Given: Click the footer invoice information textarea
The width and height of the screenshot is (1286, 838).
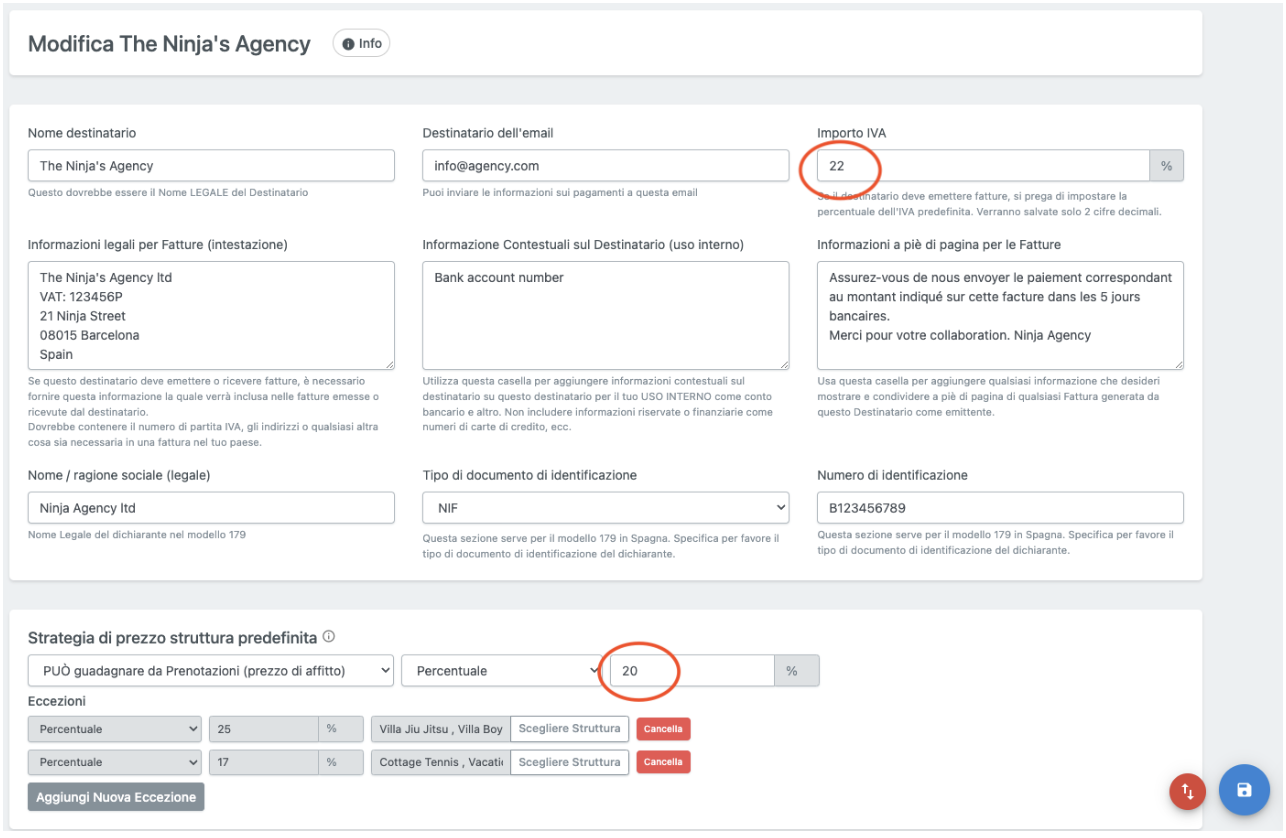Looking at the screenshot, I should 999,316.
